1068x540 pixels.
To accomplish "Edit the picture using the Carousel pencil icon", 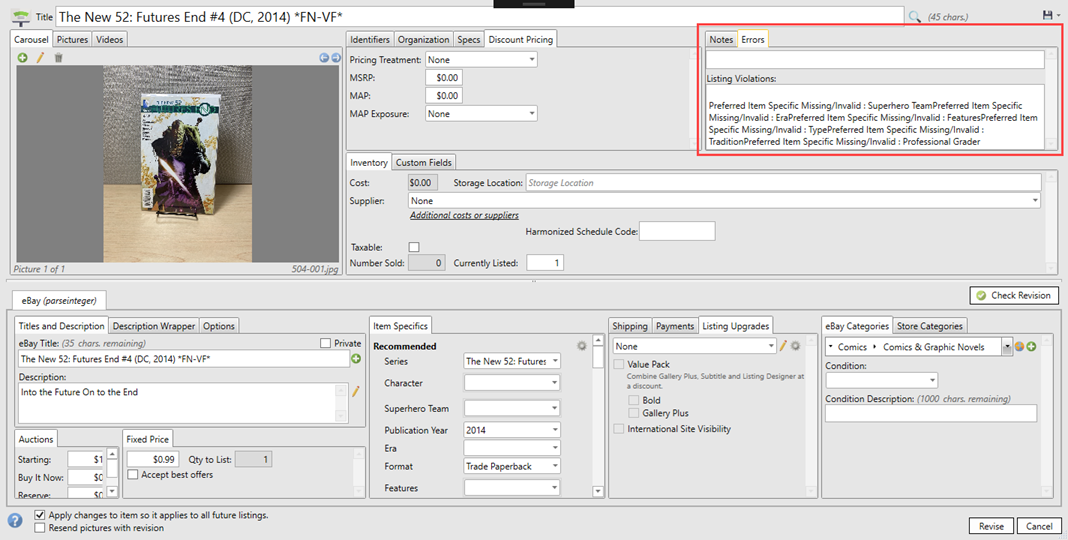I will pos(40,58).
